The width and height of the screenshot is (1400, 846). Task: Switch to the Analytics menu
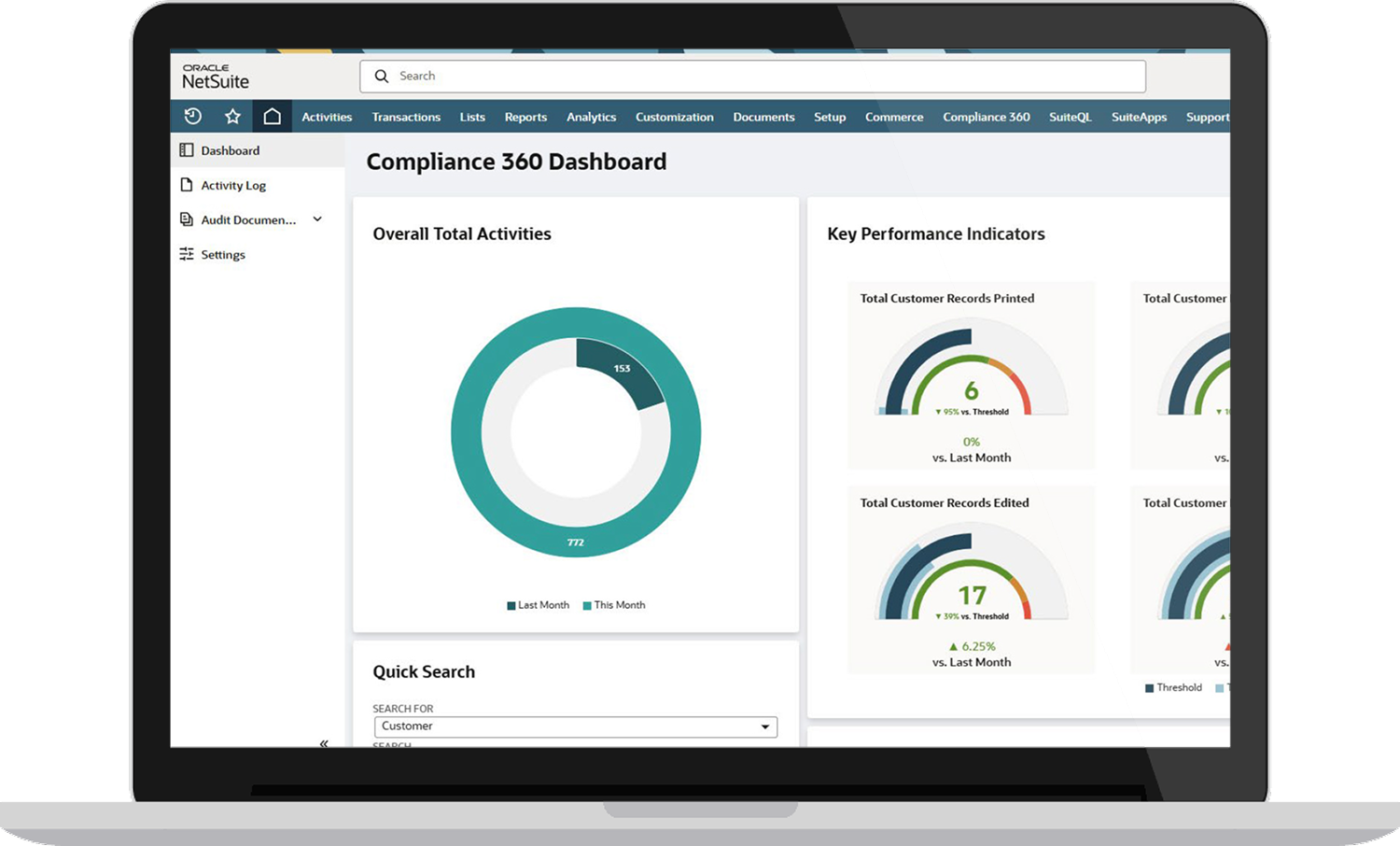(591, 116)
